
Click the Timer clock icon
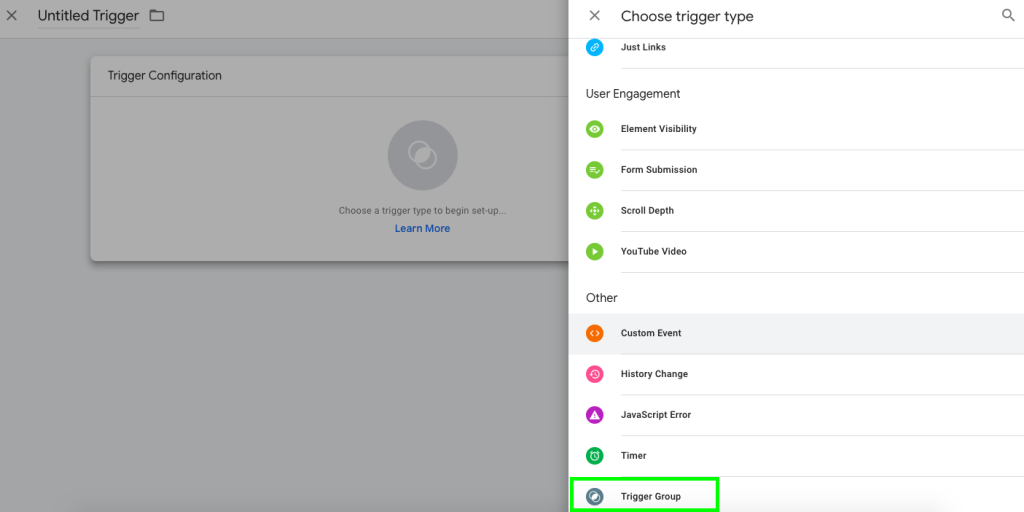point(595,456)
